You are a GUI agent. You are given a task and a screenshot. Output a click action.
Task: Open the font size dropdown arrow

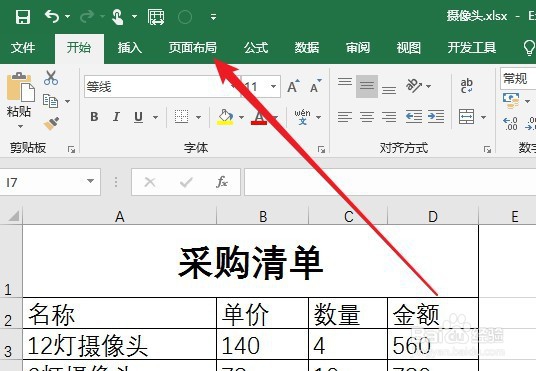point(273,87)
